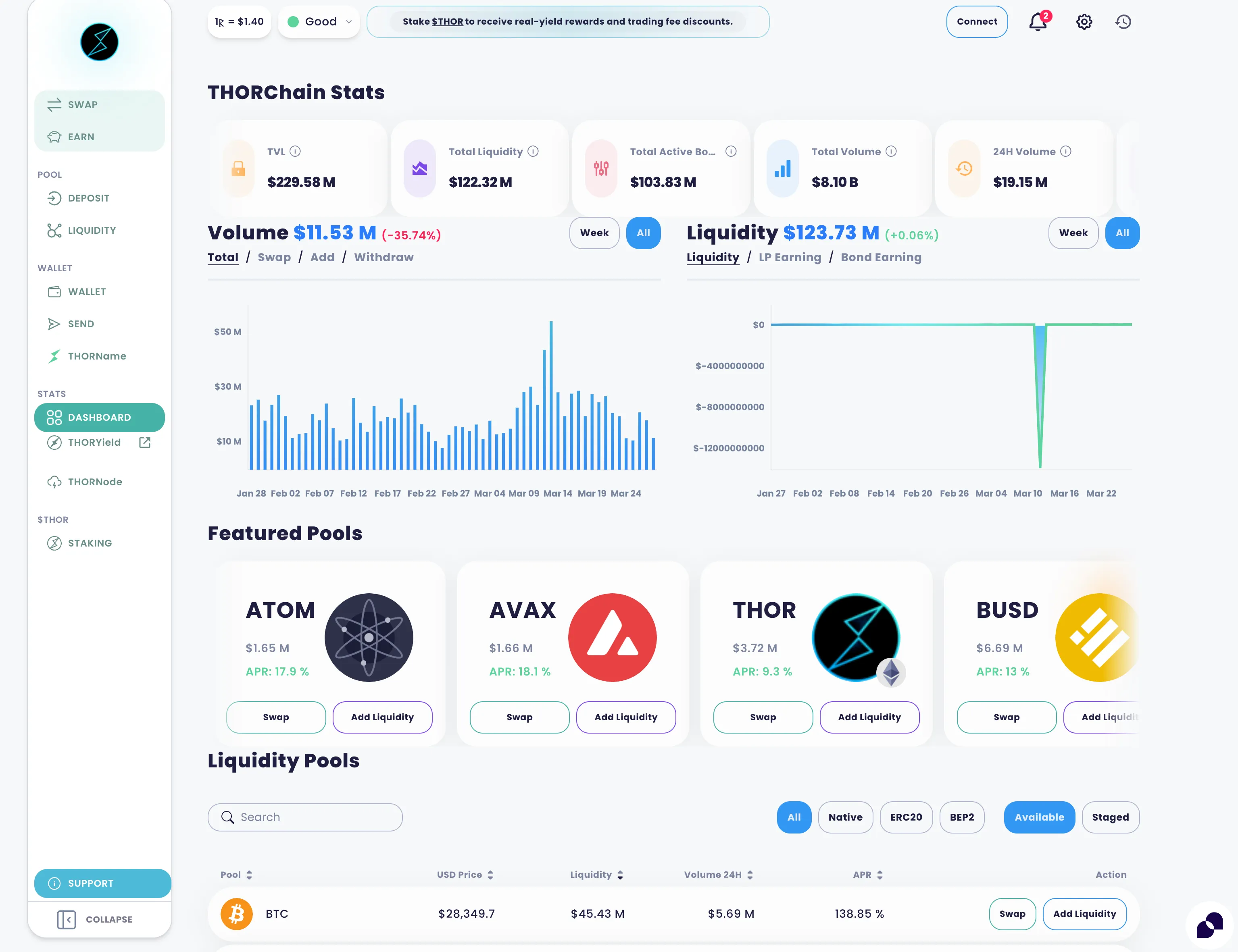Select the Withdraw volume tab
1238x952 pixels.
point(384,257)
